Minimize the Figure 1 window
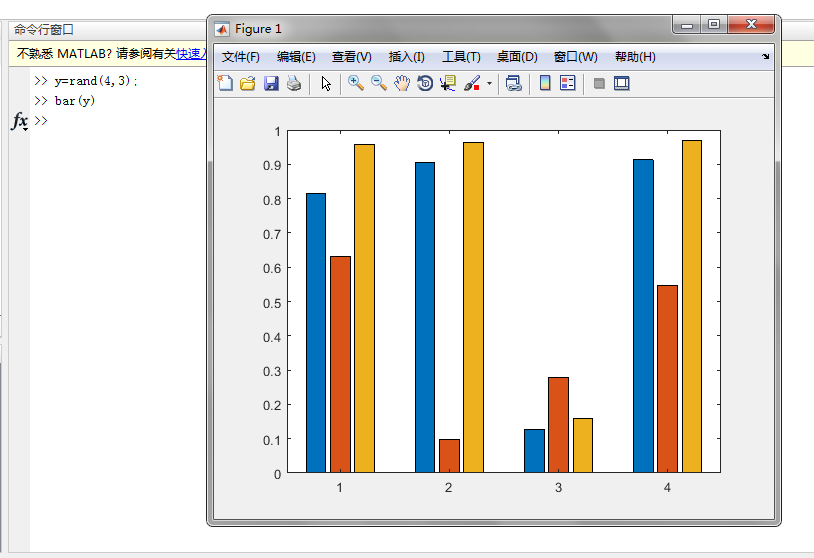The image size is (814, 558). tap(687, 24)
